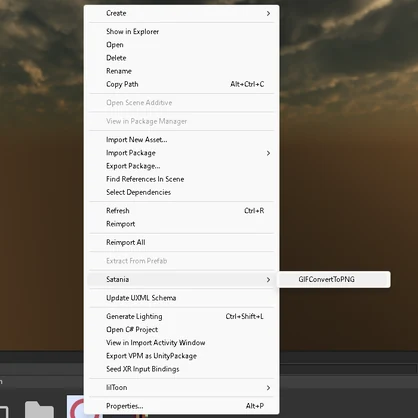Choose Update UXML Schema
This screenshot has height=418, width=418.
pyautogui.click(x=181, y=298)
